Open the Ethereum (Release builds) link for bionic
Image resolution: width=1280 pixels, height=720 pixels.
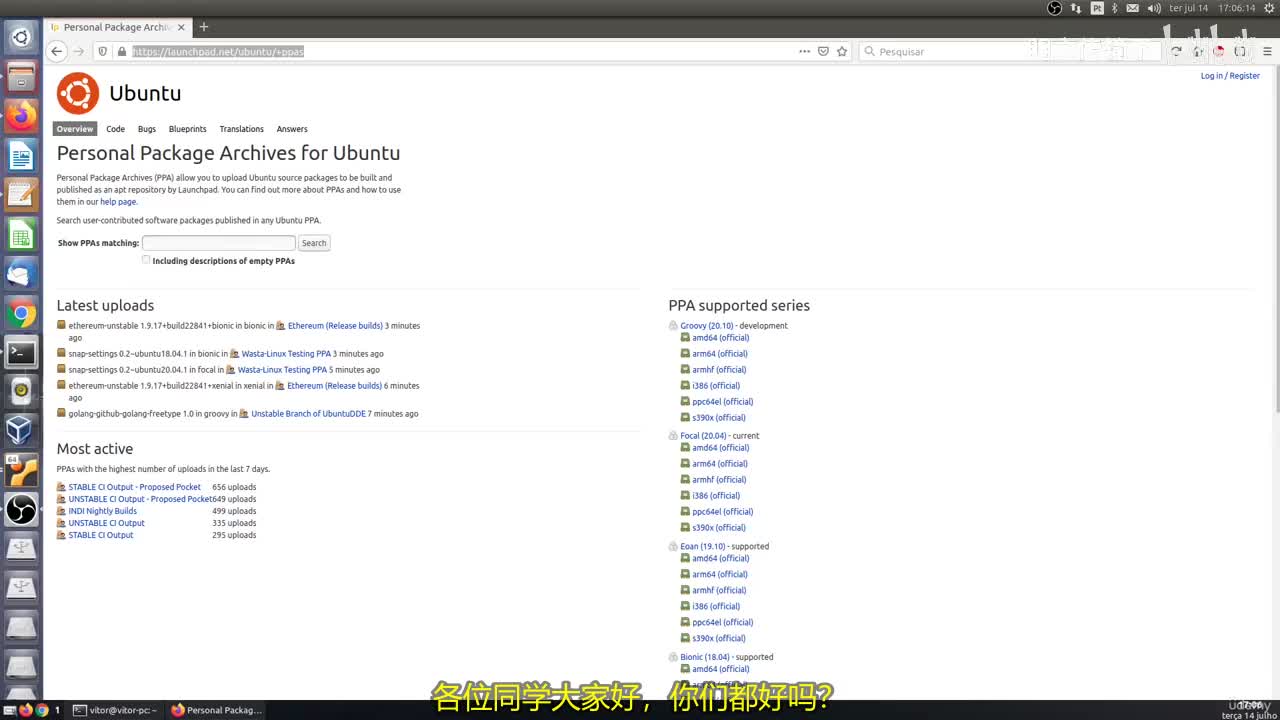pyautogui.click(x=335, y=326)
